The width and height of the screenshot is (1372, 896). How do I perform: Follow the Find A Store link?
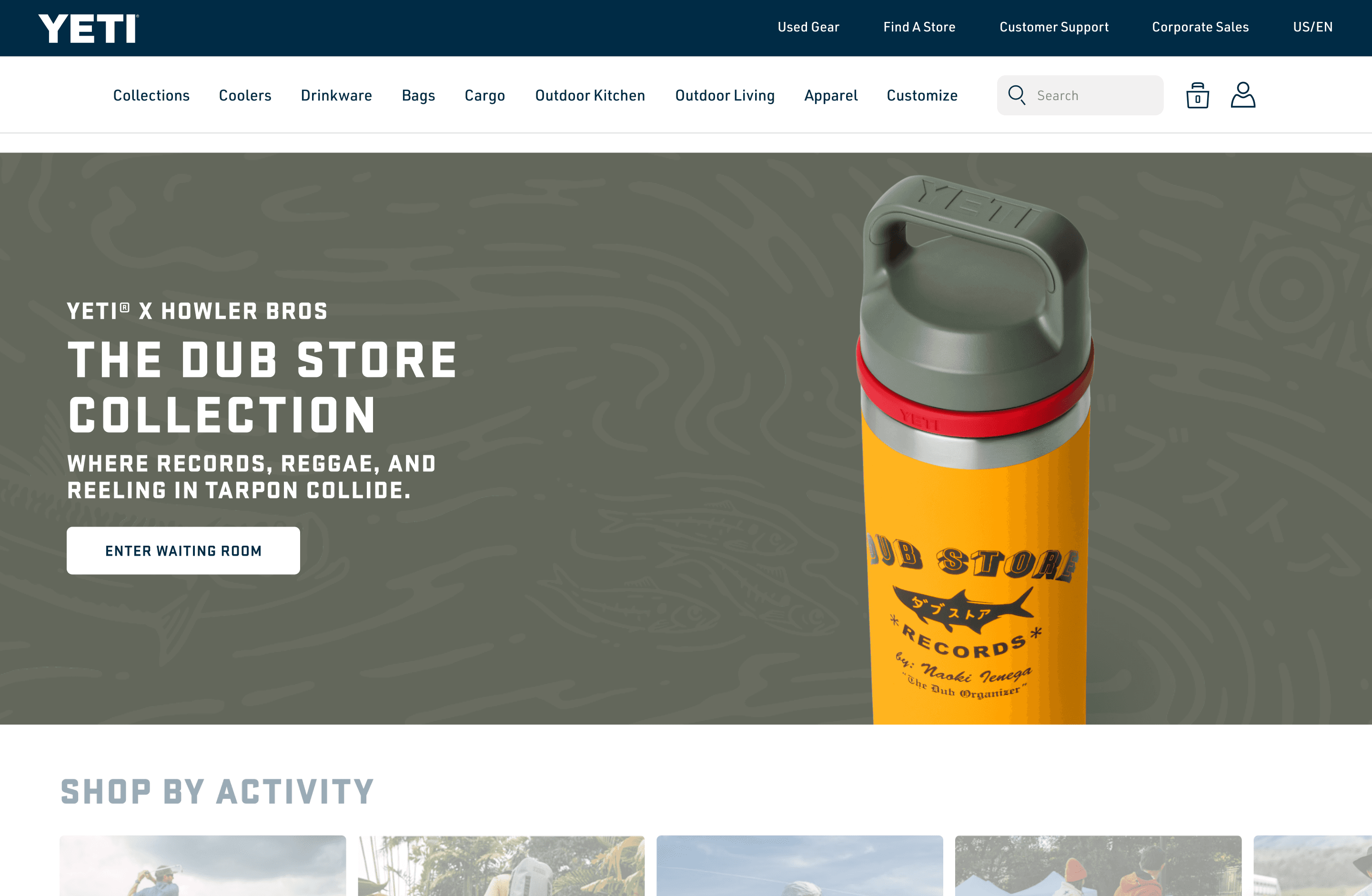point(919,27)
